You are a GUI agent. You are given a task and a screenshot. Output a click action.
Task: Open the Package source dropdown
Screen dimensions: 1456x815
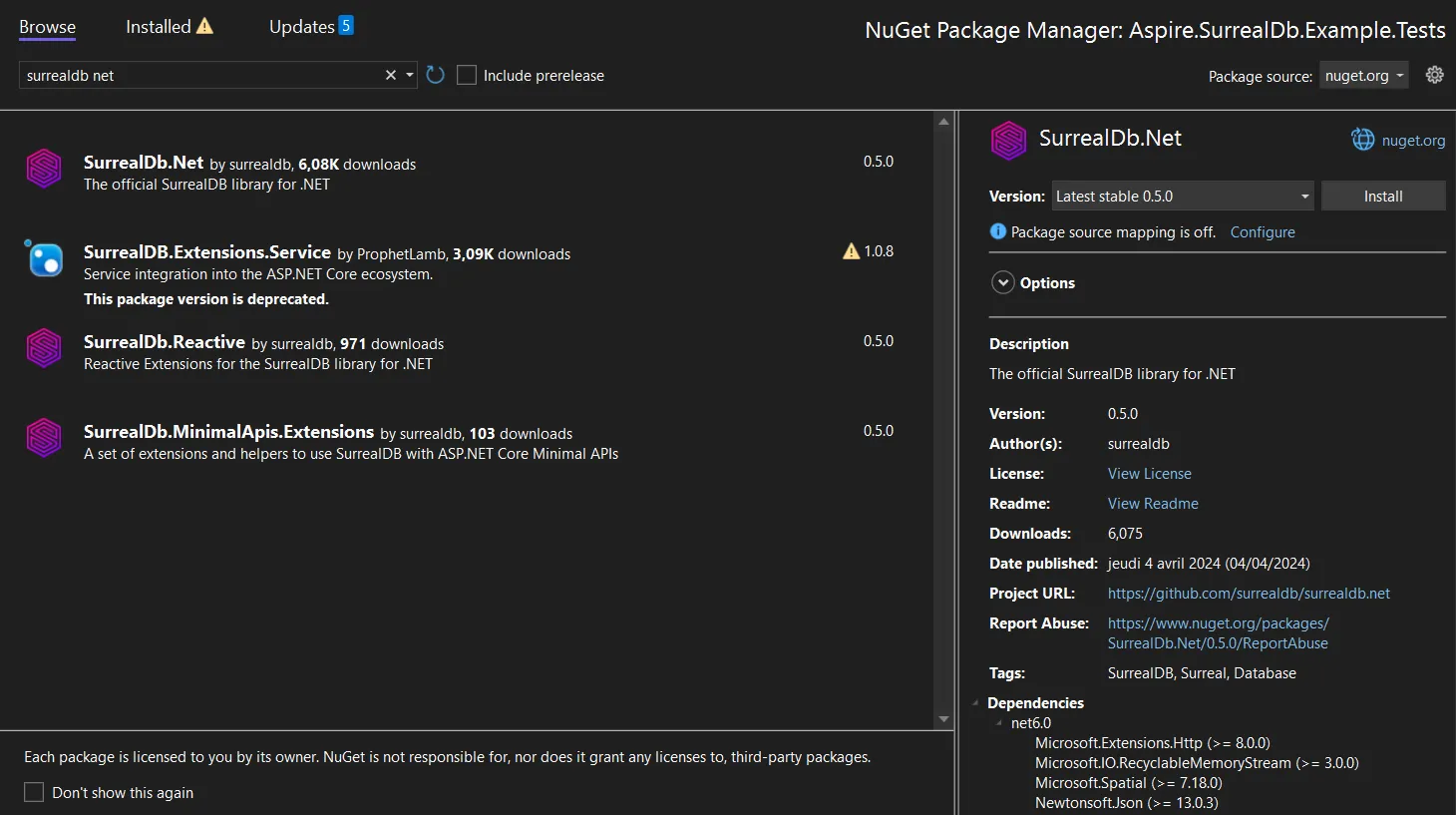[1363, 74]
